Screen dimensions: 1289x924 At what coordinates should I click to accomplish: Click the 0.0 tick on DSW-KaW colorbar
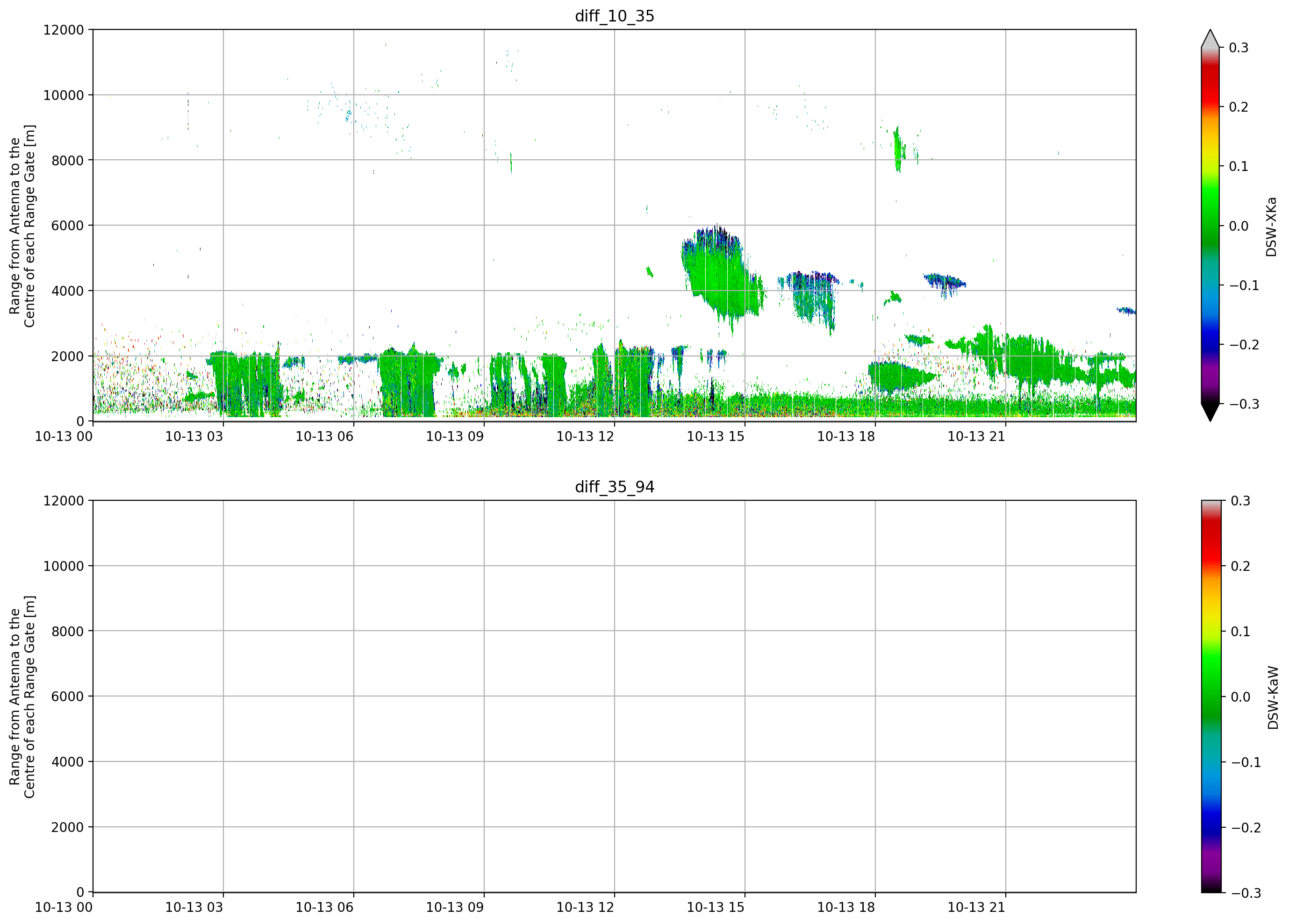click(x=1241, y=697)
